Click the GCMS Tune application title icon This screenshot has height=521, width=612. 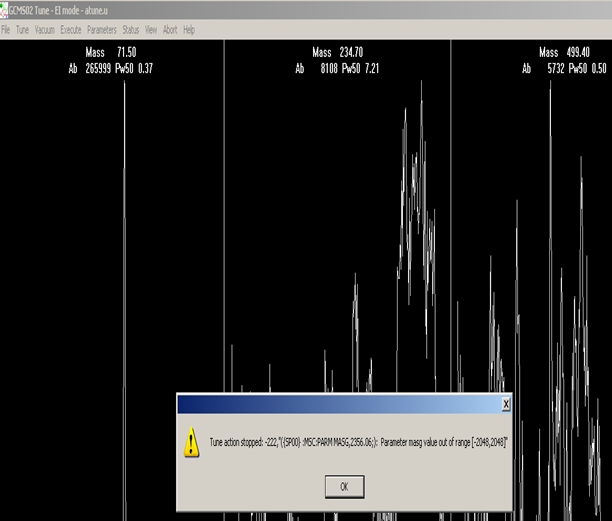(x=4, y=10)
